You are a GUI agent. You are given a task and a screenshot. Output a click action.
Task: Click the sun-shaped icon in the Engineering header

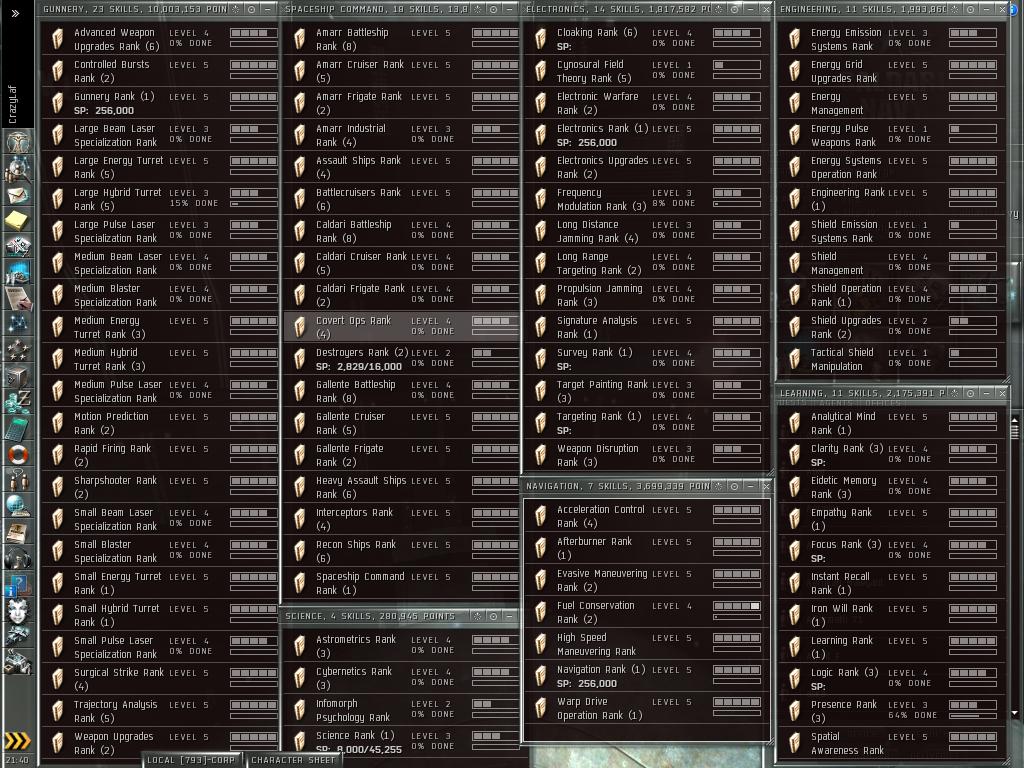955,9
